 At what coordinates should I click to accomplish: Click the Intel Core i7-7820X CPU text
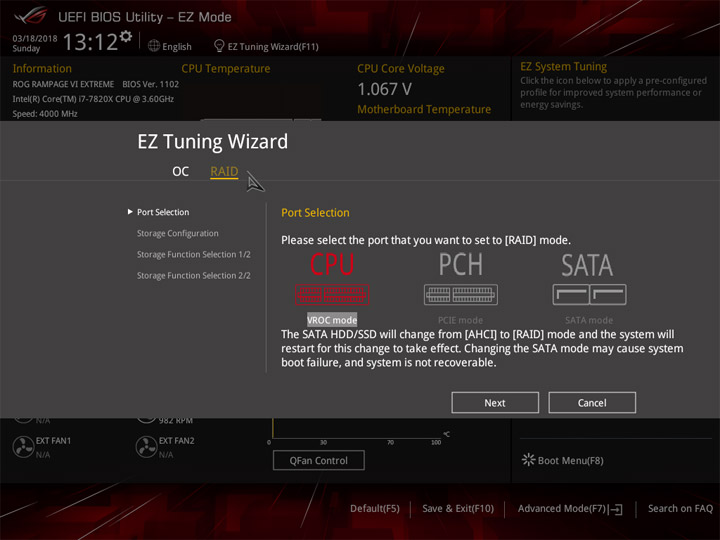tap(93, 99)
